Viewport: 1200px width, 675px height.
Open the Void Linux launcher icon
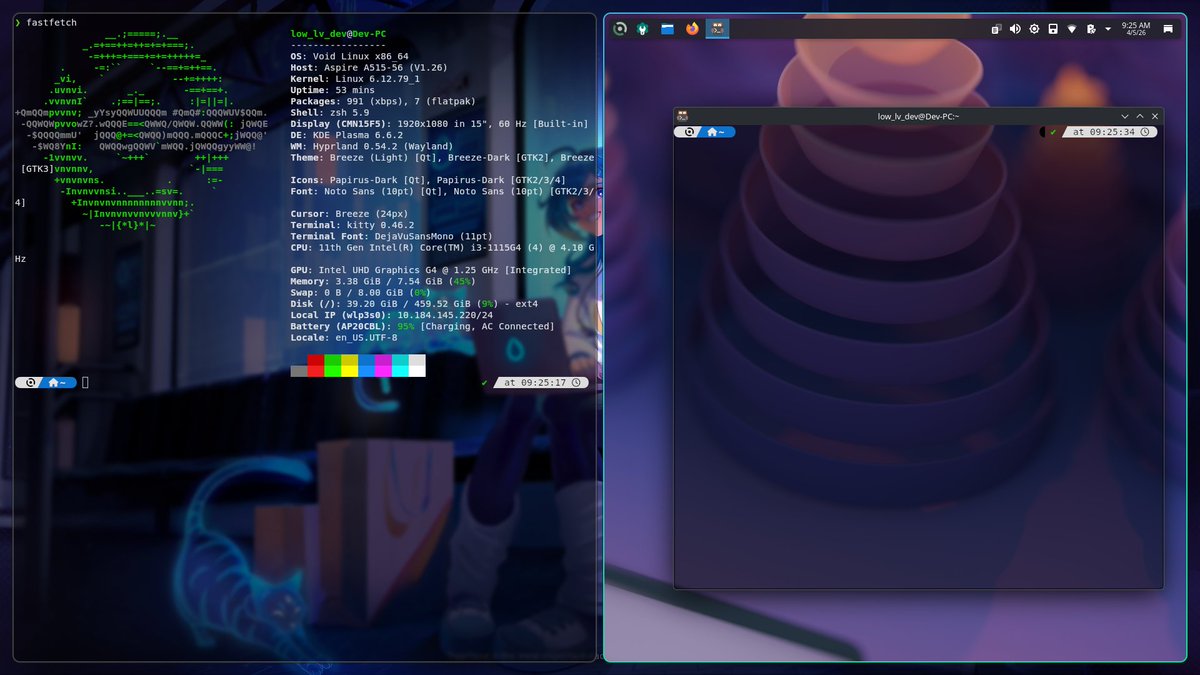(x=620, y=29)
